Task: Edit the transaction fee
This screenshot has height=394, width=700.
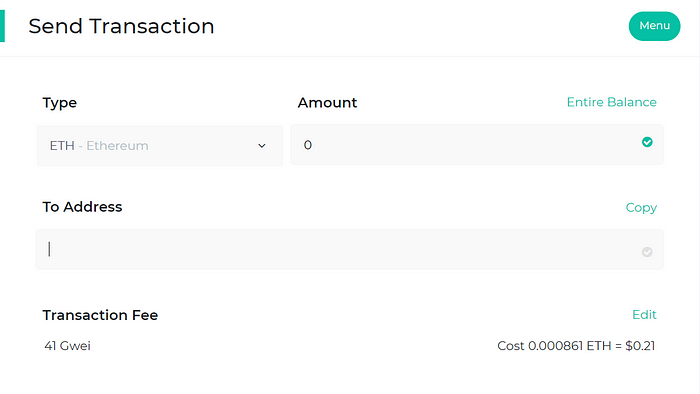Action: (644, 315)
